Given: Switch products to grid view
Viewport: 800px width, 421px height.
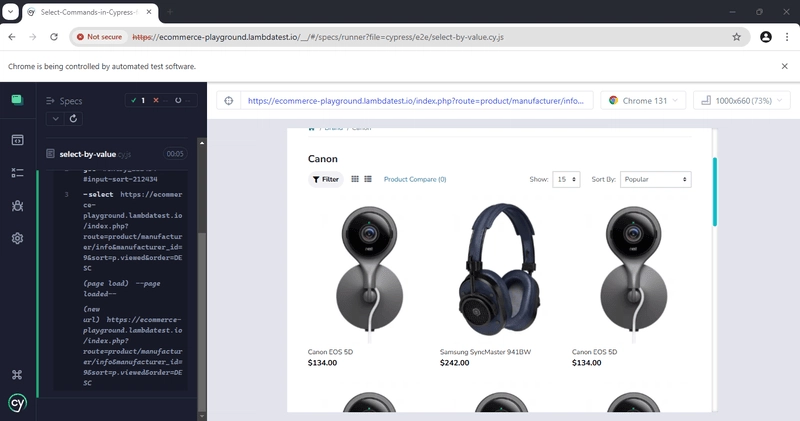Looking at the screenshot, I should (355, 179).
